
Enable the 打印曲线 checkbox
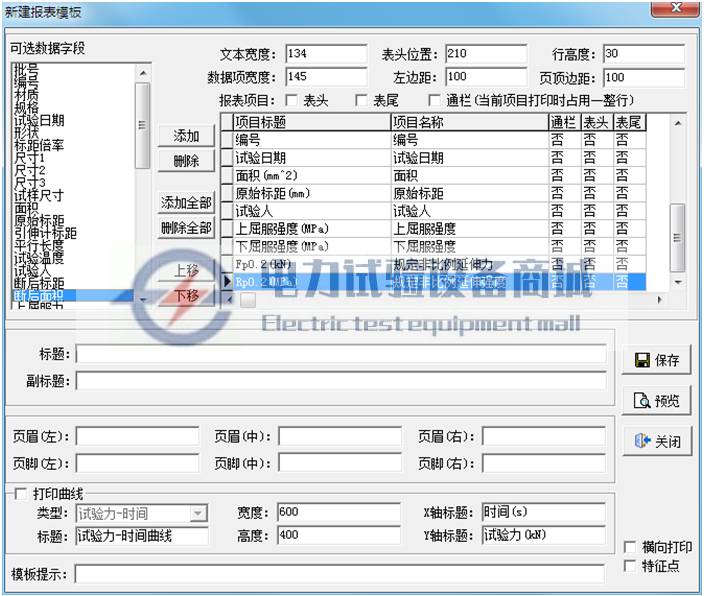(x=20, y=494)
